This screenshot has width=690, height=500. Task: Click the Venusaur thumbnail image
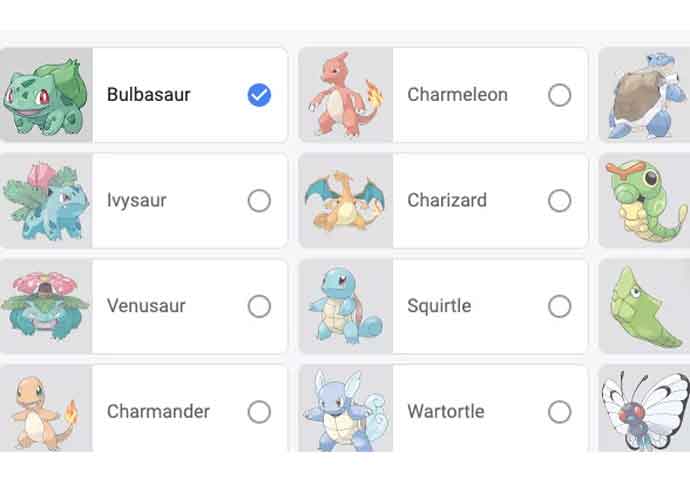tap(44, 306)
